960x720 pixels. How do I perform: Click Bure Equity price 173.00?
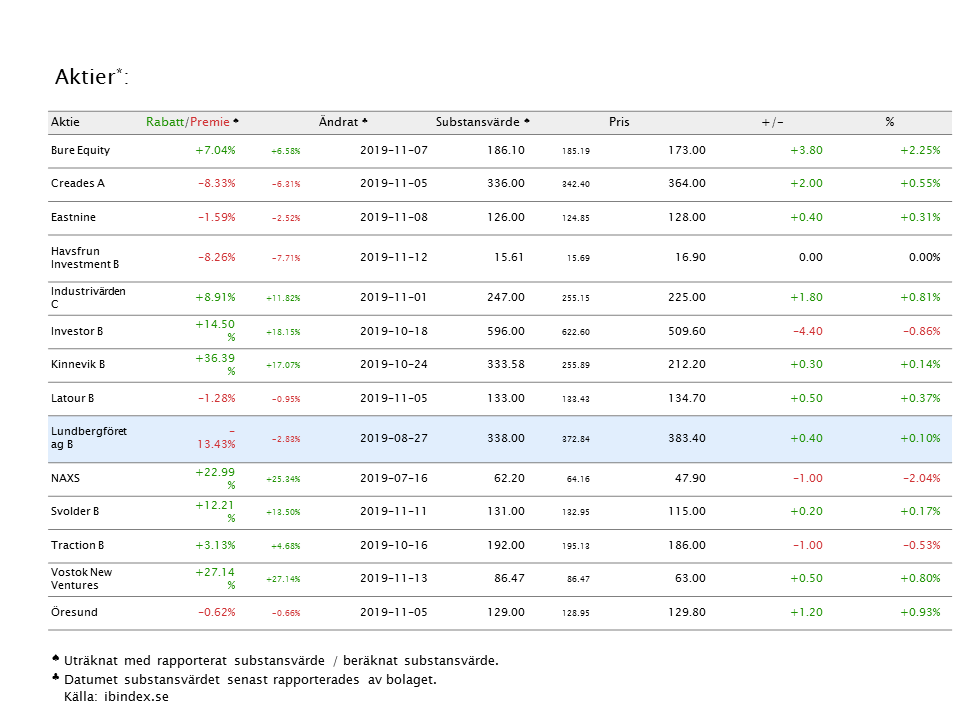click(687, 150)
